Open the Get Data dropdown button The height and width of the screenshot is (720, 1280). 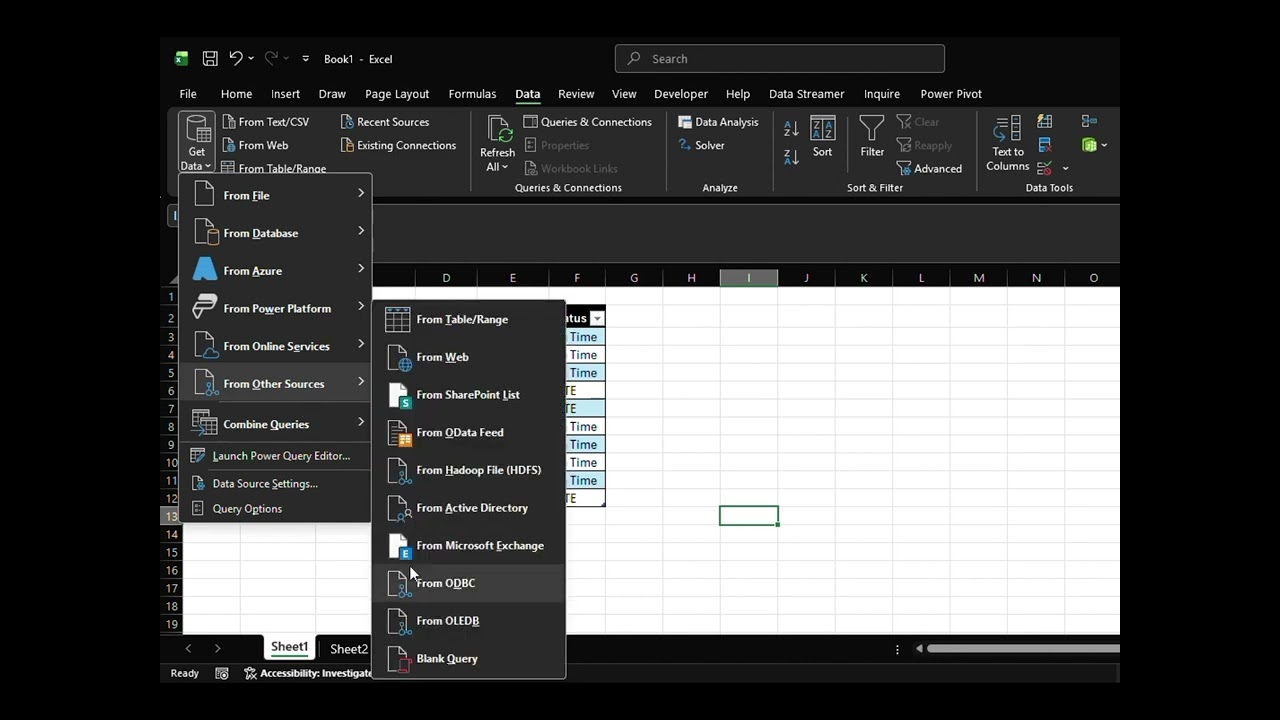click(x=196, y=144)
